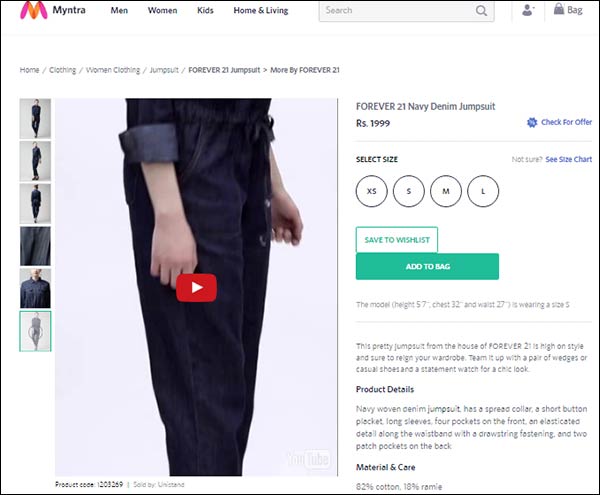Click Add To Bag button
This screenshot has width=600, height=495.
(427, 266)
